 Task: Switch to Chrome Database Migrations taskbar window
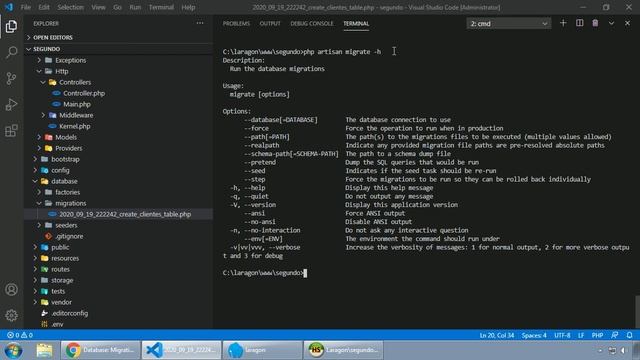pyautogui.click(x=100, y=350)
